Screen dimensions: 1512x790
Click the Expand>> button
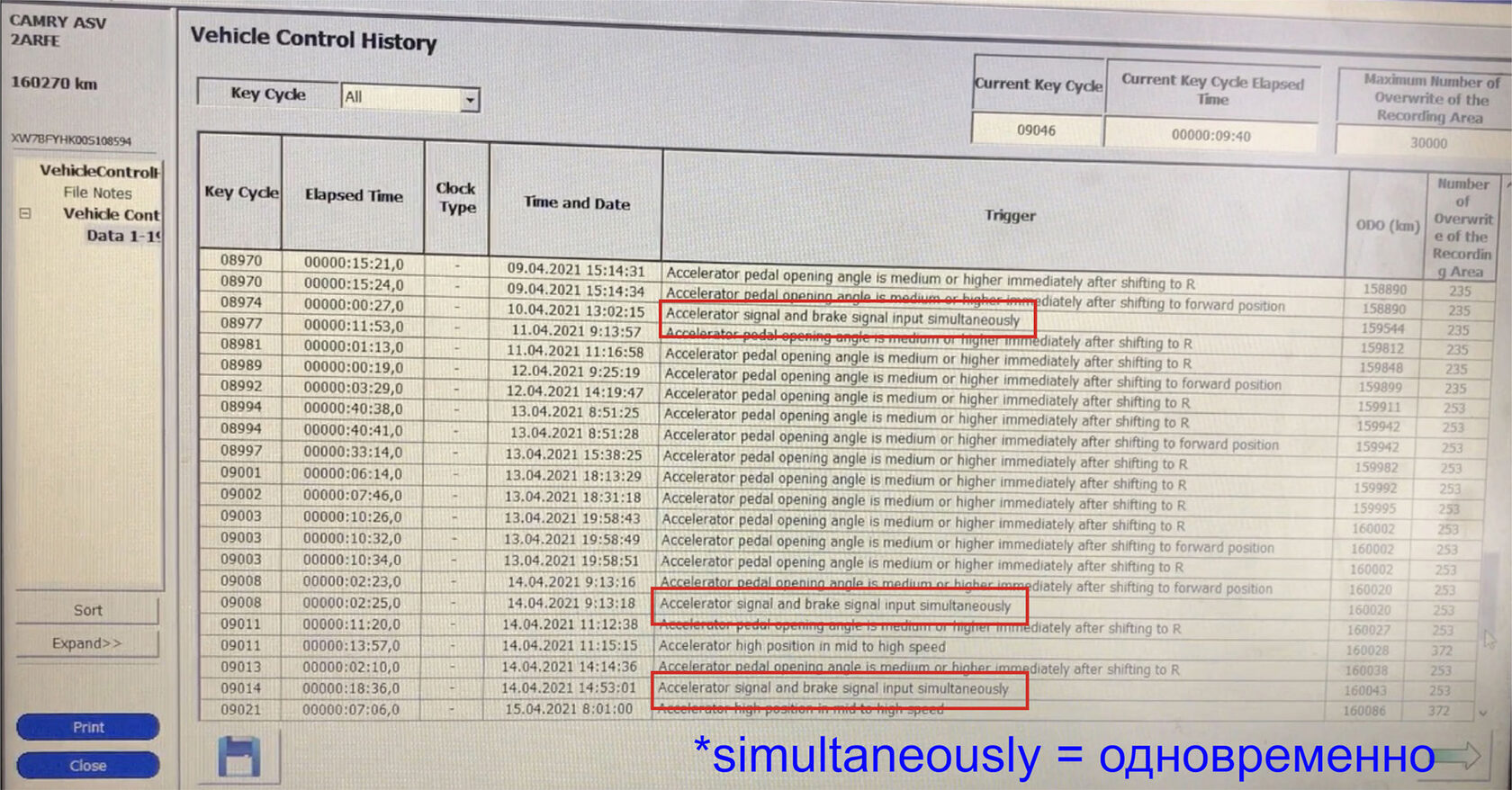point(87,643)
